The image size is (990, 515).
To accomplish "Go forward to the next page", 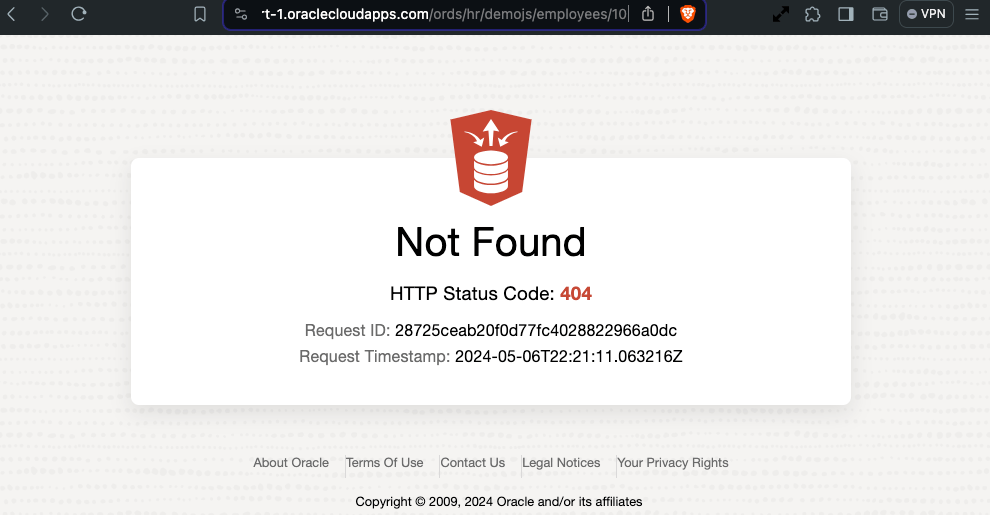I will coord(44,14).
